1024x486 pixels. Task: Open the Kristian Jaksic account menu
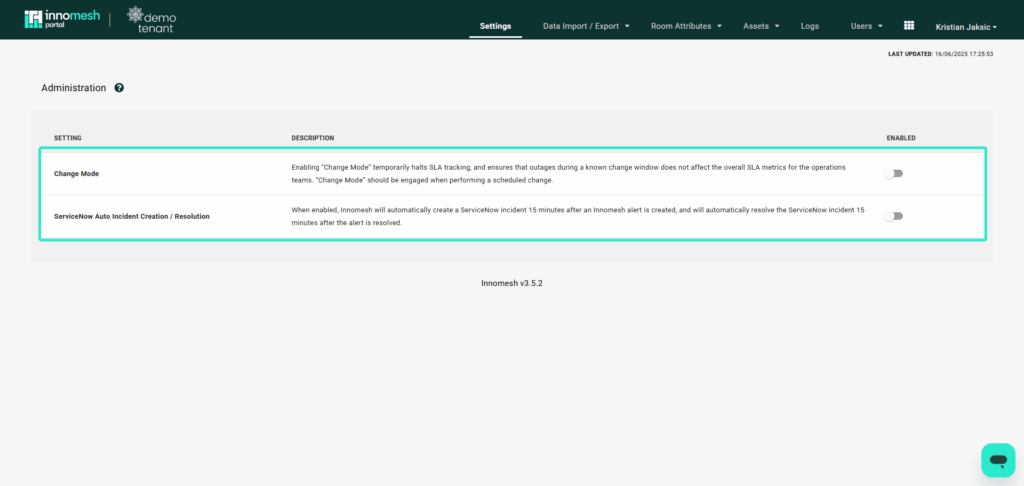966,27
